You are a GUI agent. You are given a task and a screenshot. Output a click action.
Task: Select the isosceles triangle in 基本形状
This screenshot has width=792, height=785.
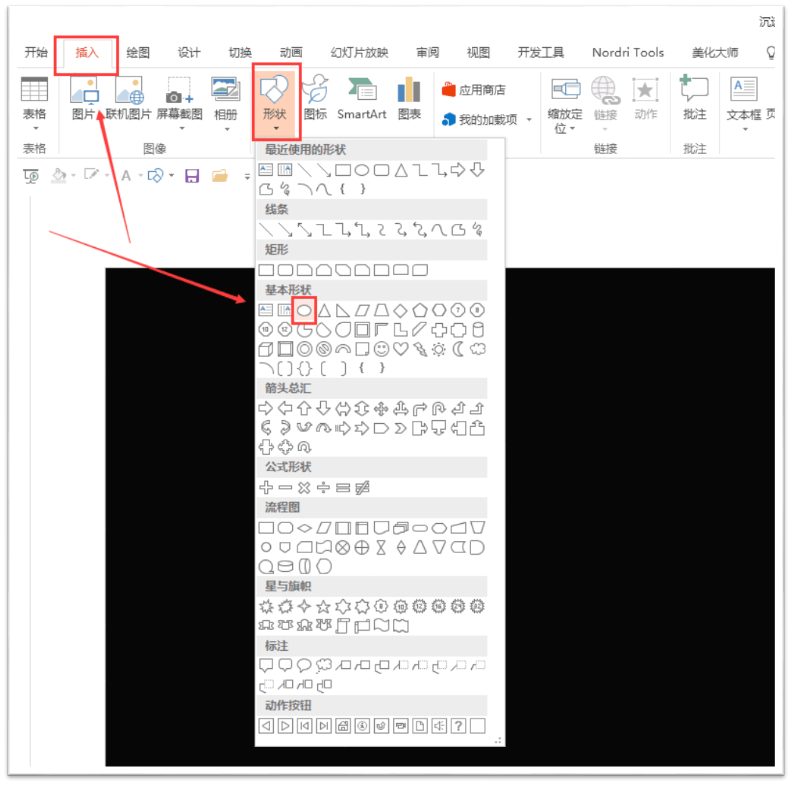tap(324, 310)
